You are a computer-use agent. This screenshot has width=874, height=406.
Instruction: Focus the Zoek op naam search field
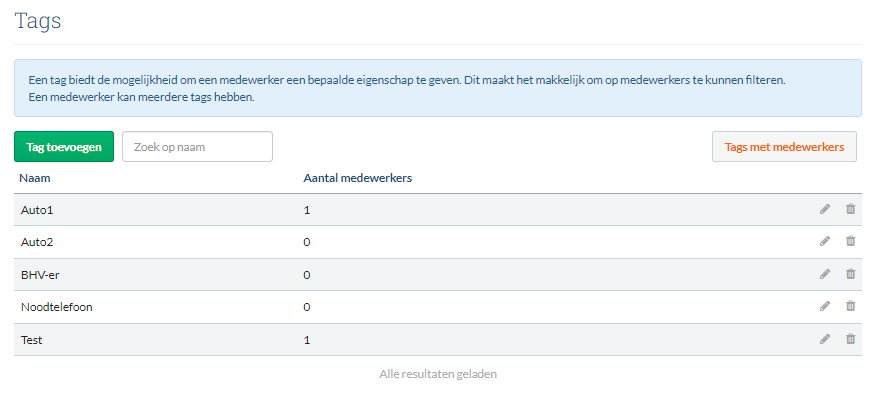coord(197,147)
